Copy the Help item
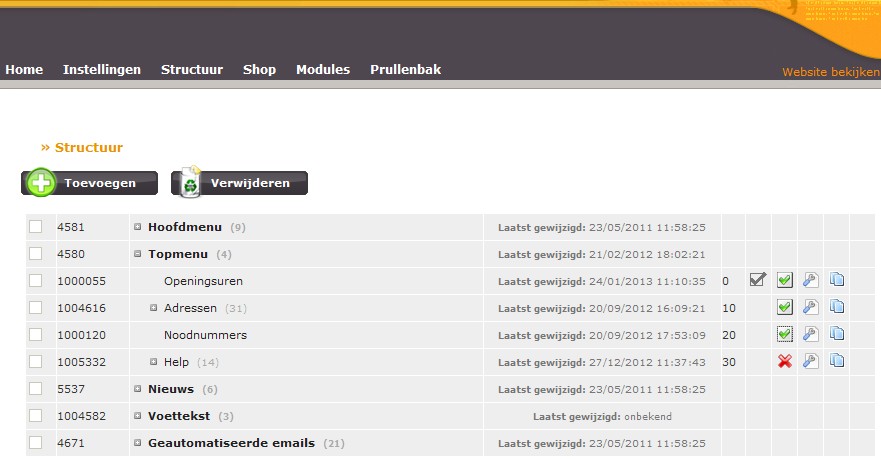Viewport: 881px width, 459px height. [837, 360]
